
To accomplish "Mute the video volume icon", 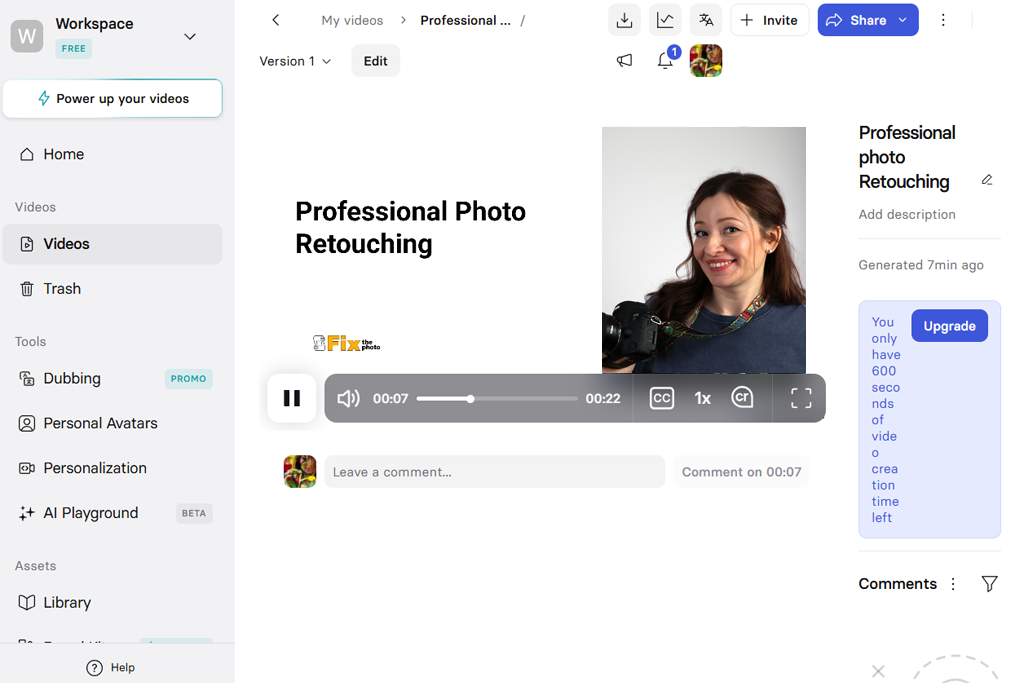I will tap(348, 398).
